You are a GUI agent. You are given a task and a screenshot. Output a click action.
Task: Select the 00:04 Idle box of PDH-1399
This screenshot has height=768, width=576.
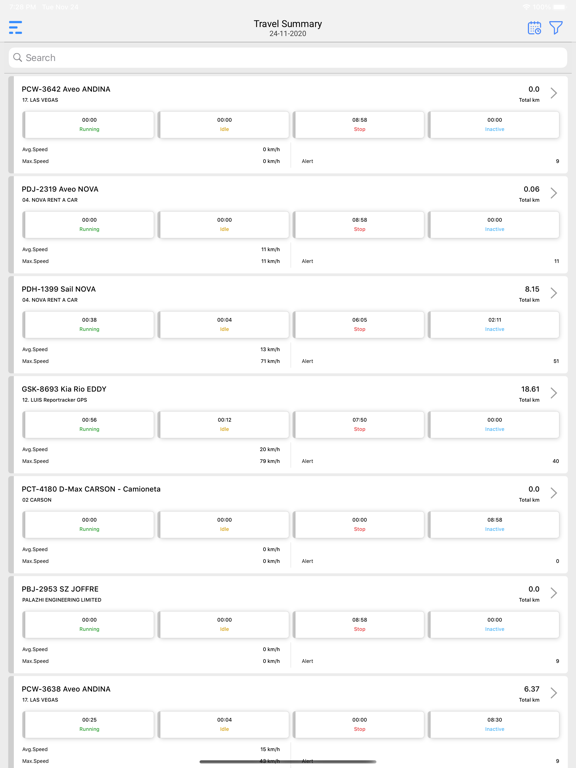click(x=224, y=325)
